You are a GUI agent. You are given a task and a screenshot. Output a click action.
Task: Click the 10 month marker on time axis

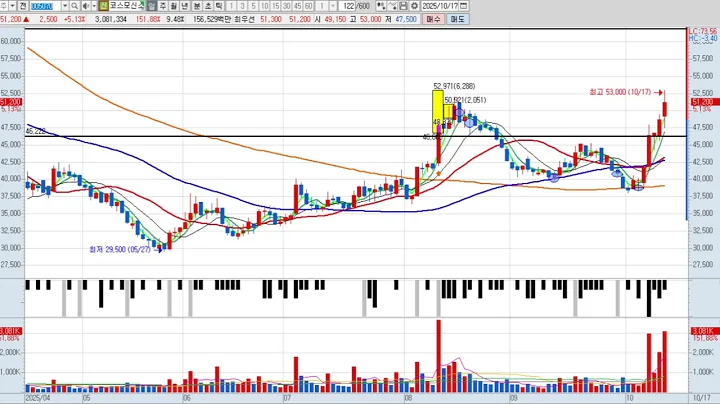coord(630,398)
